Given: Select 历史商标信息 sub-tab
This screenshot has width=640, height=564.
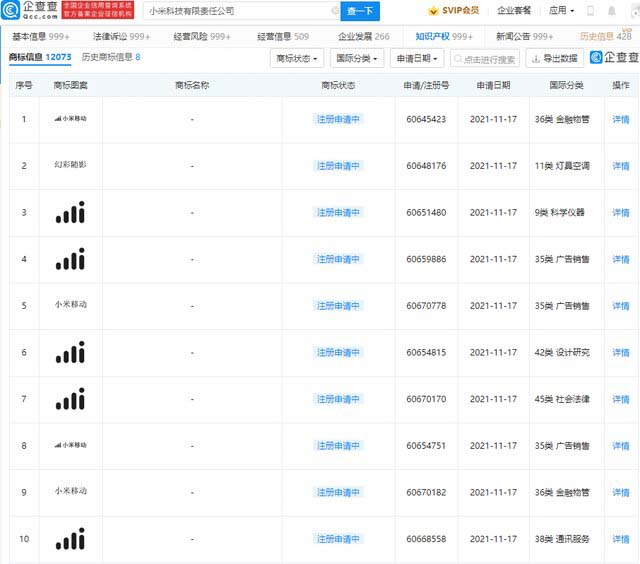Looking at the screenshot, I should (x=111, y=57).
